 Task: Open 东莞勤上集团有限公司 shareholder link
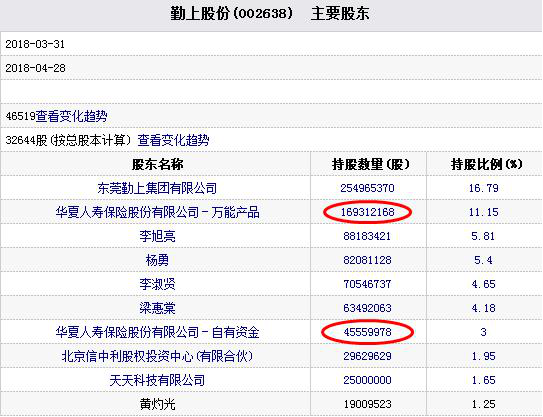pyautogui.click(x=157, y=188)
